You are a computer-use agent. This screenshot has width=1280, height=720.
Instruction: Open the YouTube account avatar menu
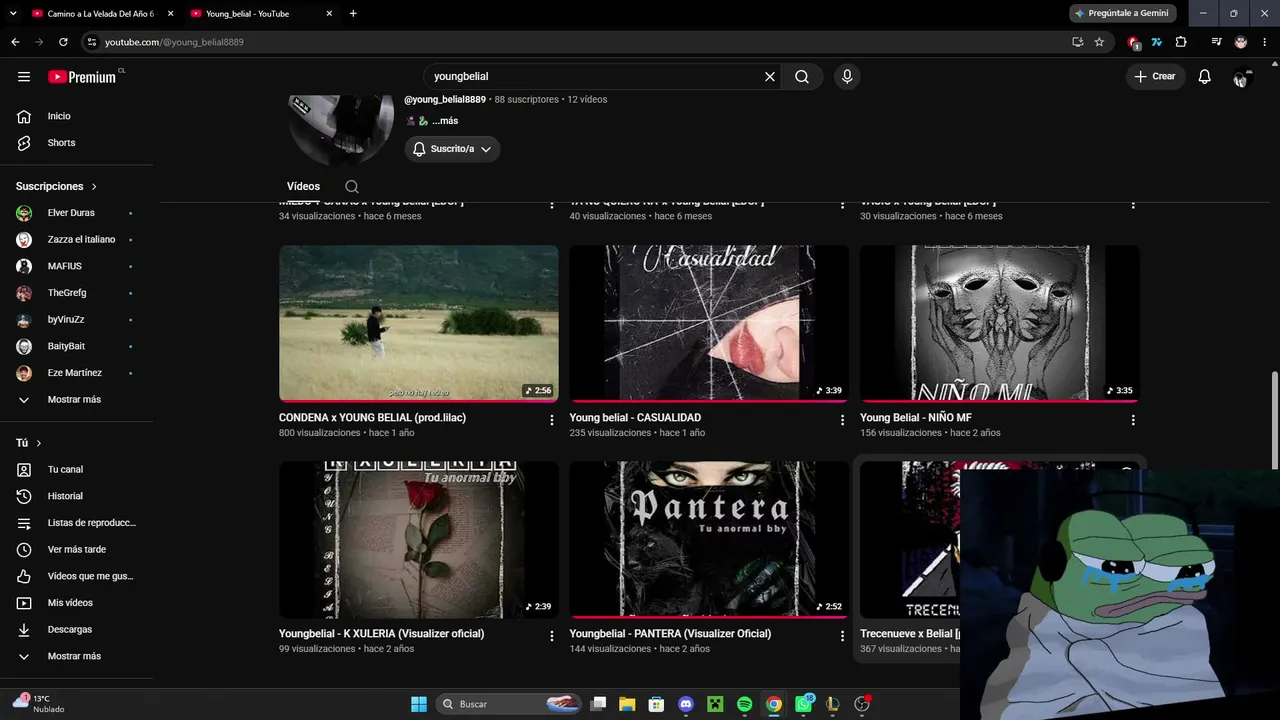coord(1241,77)
